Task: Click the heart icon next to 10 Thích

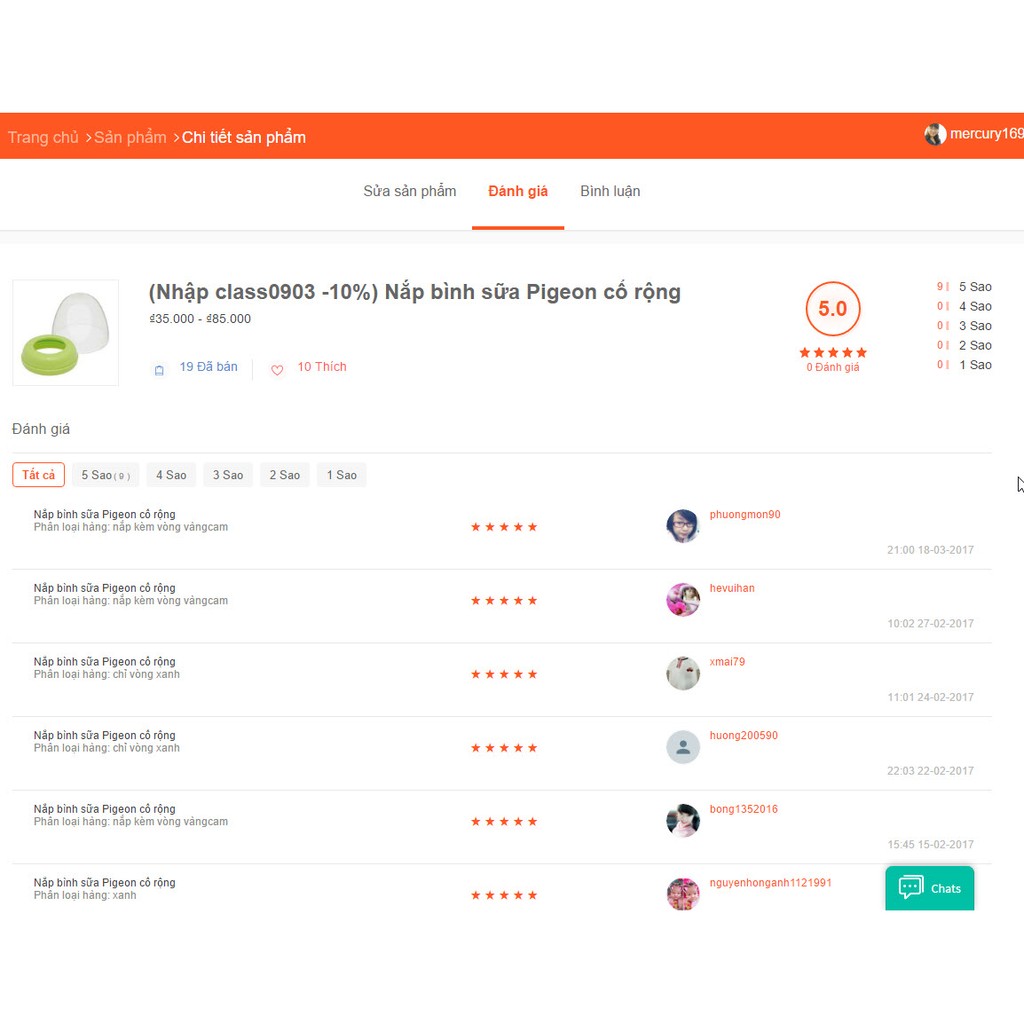Action: point(277,370)
